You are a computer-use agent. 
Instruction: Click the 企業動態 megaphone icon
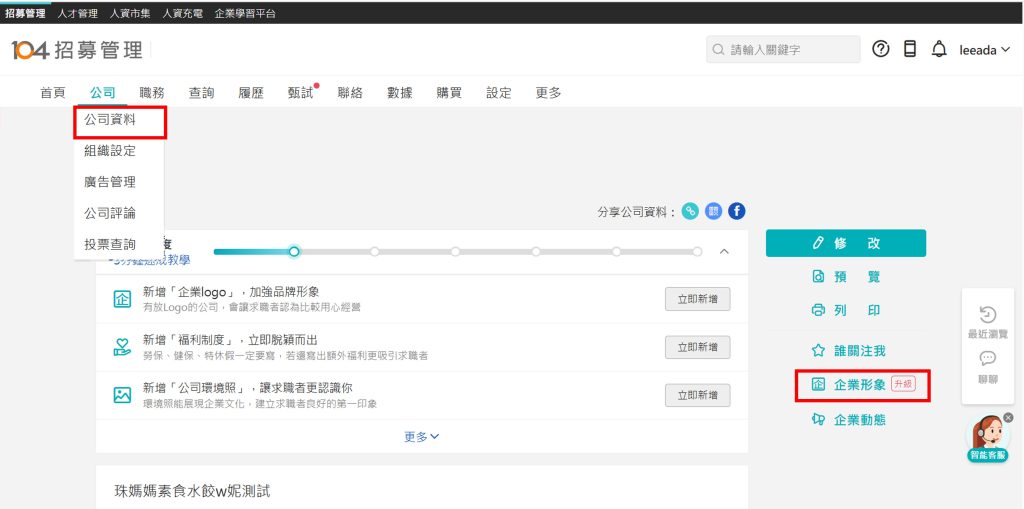pos(818,419)
